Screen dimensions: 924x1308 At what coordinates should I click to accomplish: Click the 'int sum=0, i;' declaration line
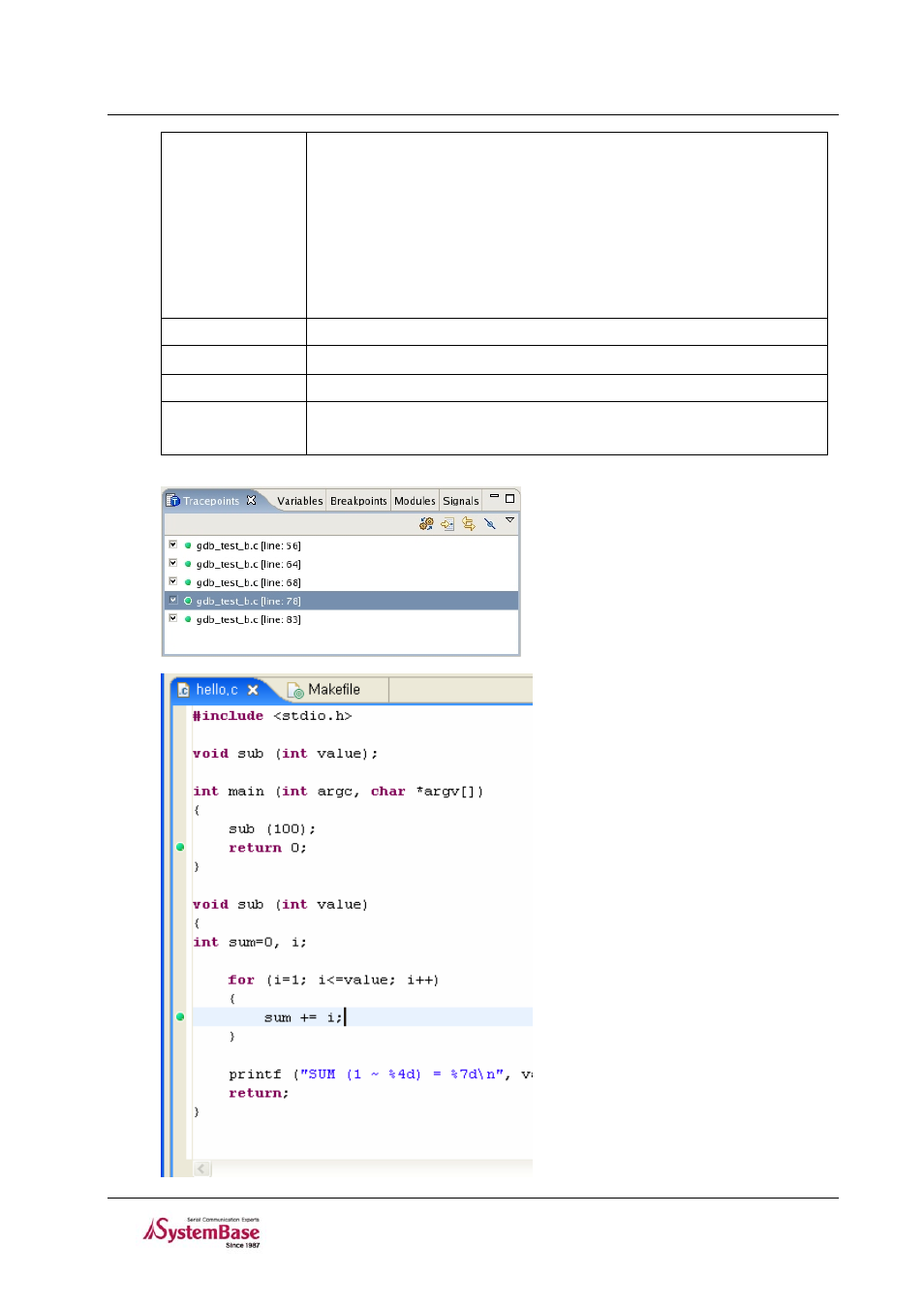click(250, 942)
